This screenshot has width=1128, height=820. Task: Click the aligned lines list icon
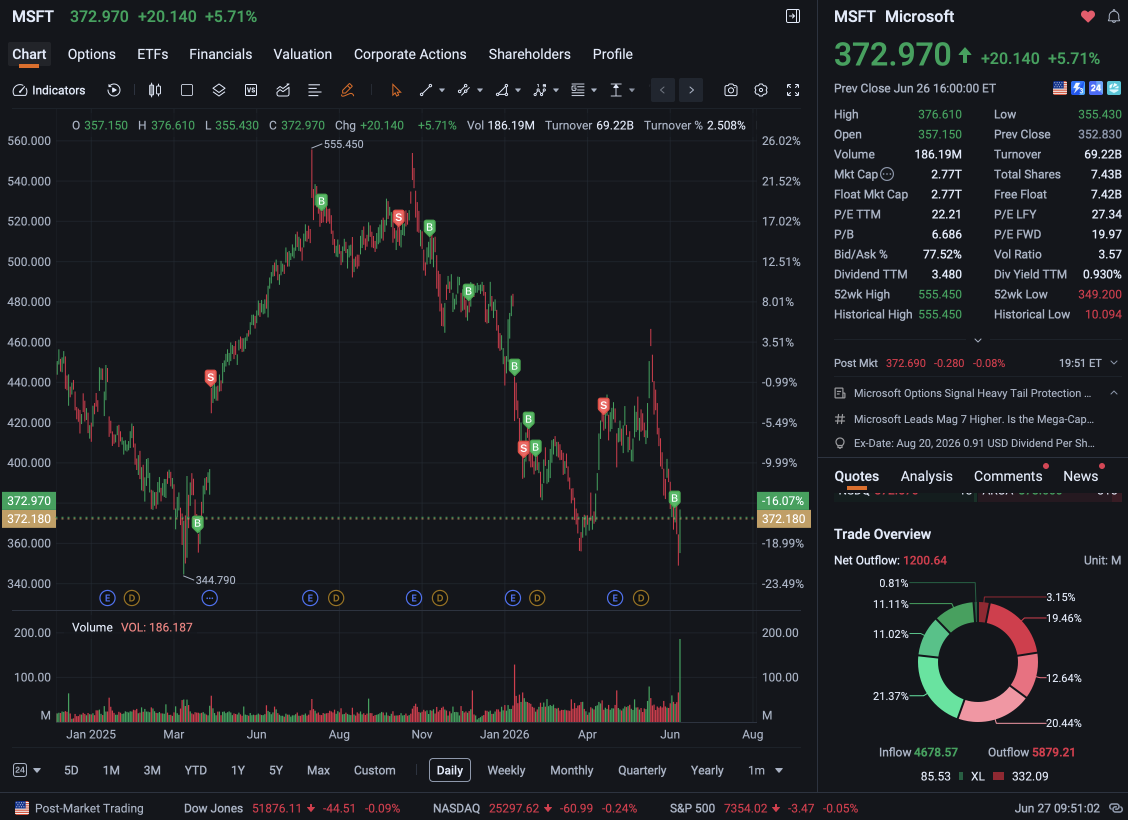314,90
